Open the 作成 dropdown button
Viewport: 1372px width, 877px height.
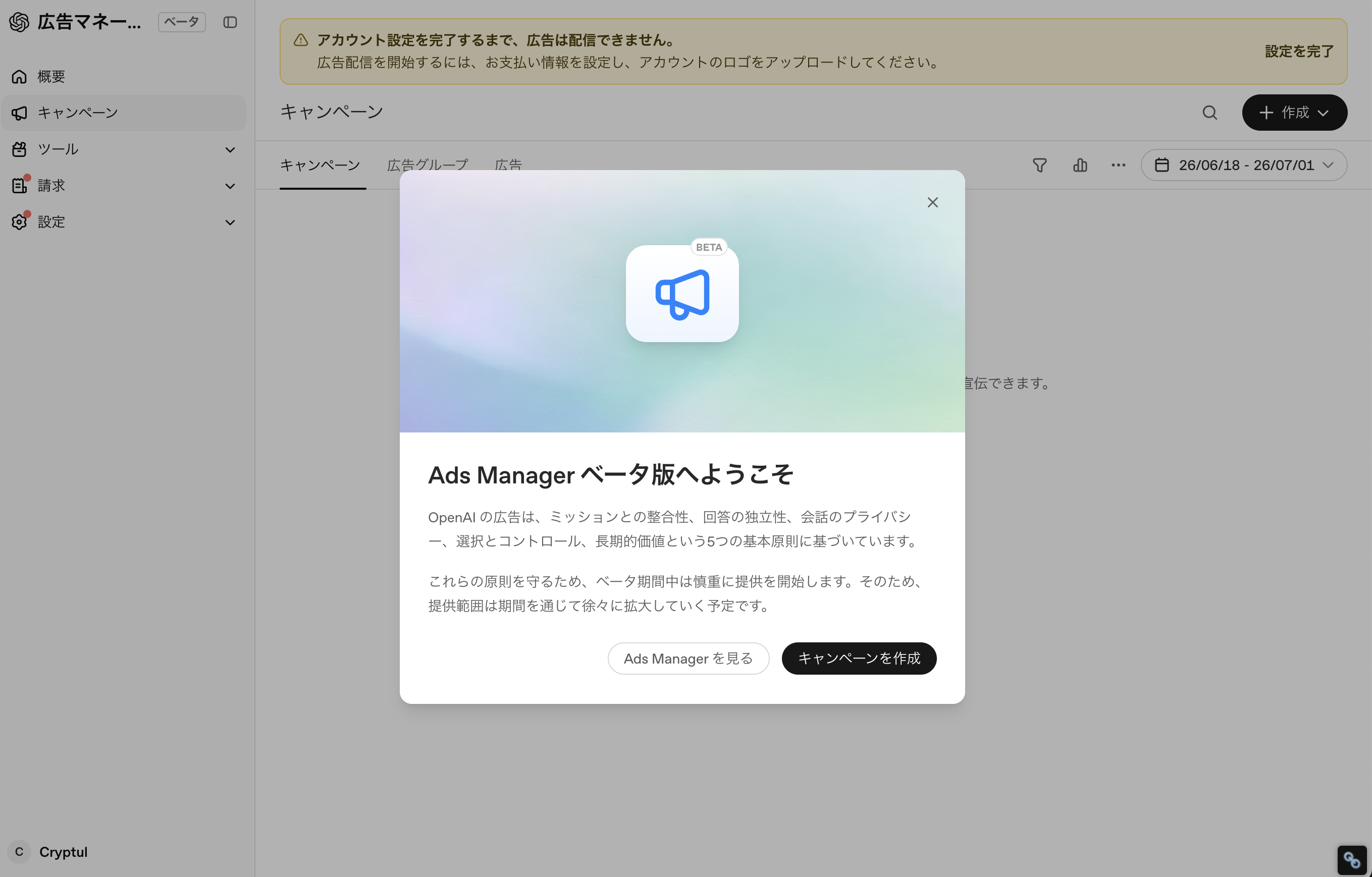pyautogui.click(x=1294, y=113)
